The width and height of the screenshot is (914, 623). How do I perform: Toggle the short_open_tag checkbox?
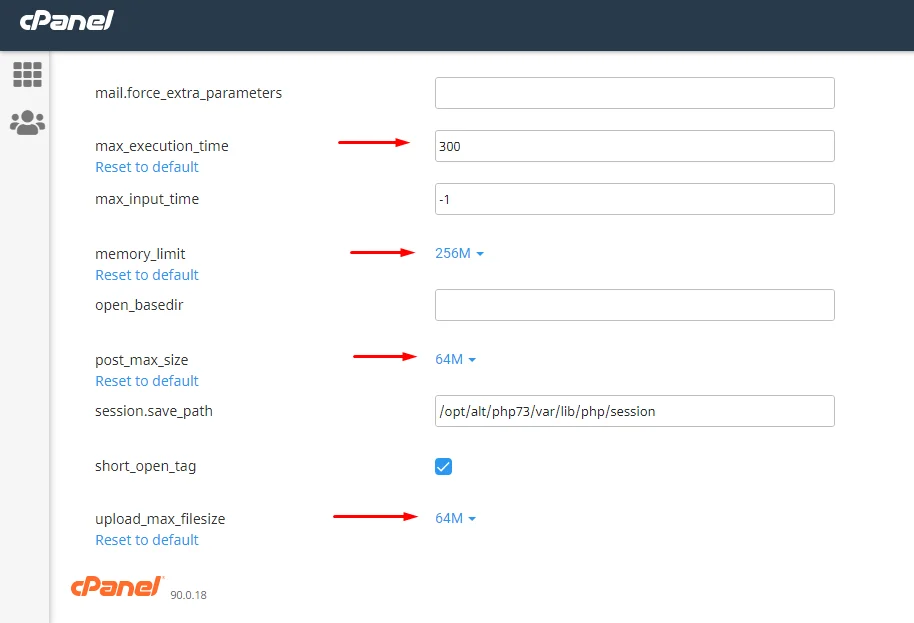443,466
